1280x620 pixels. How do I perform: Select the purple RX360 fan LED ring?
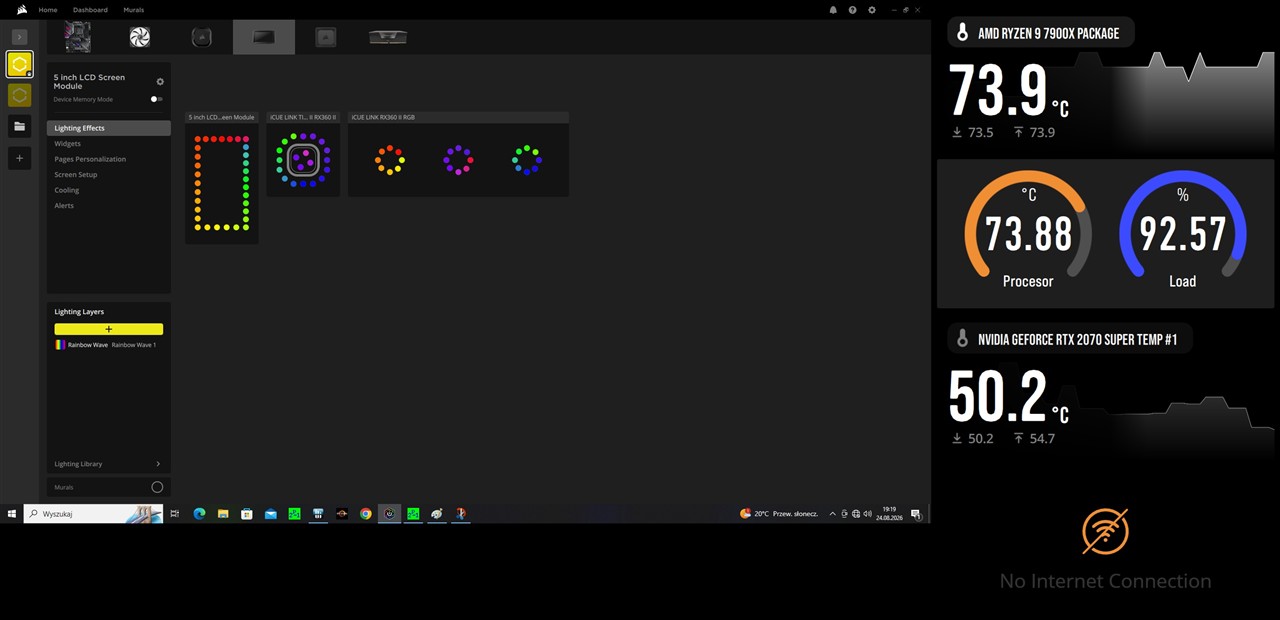click(458, 160)
